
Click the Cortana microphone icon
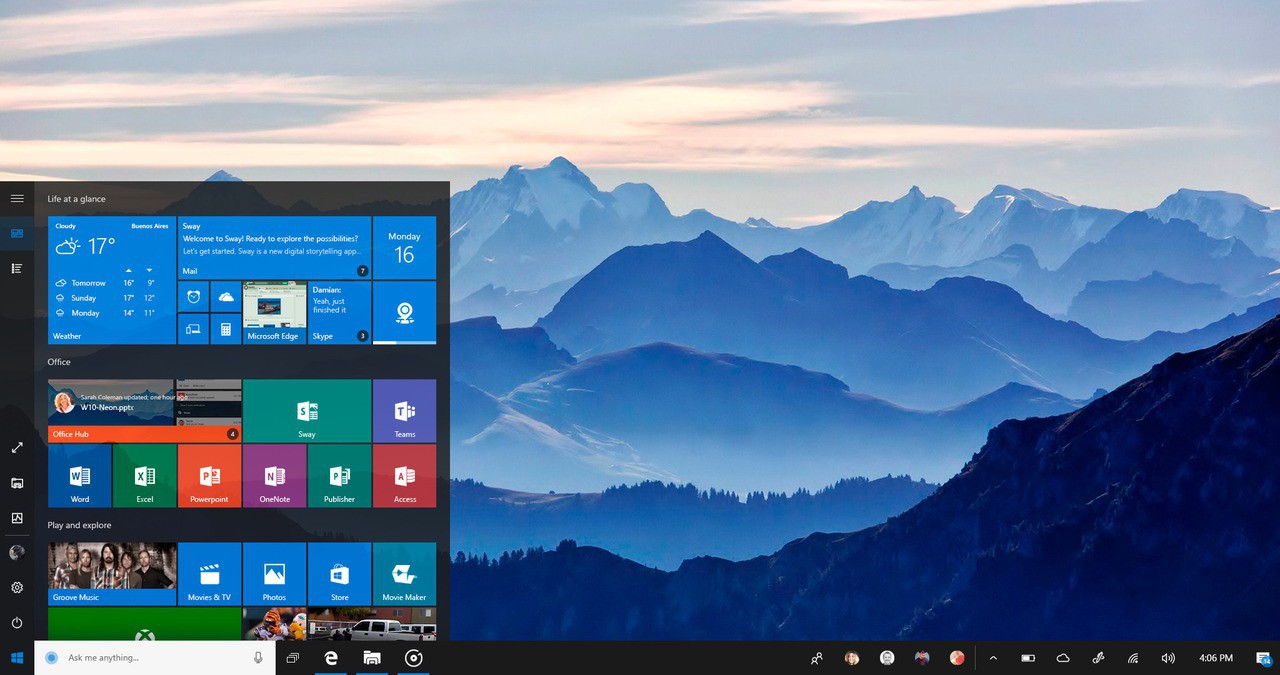pos(258,658)
